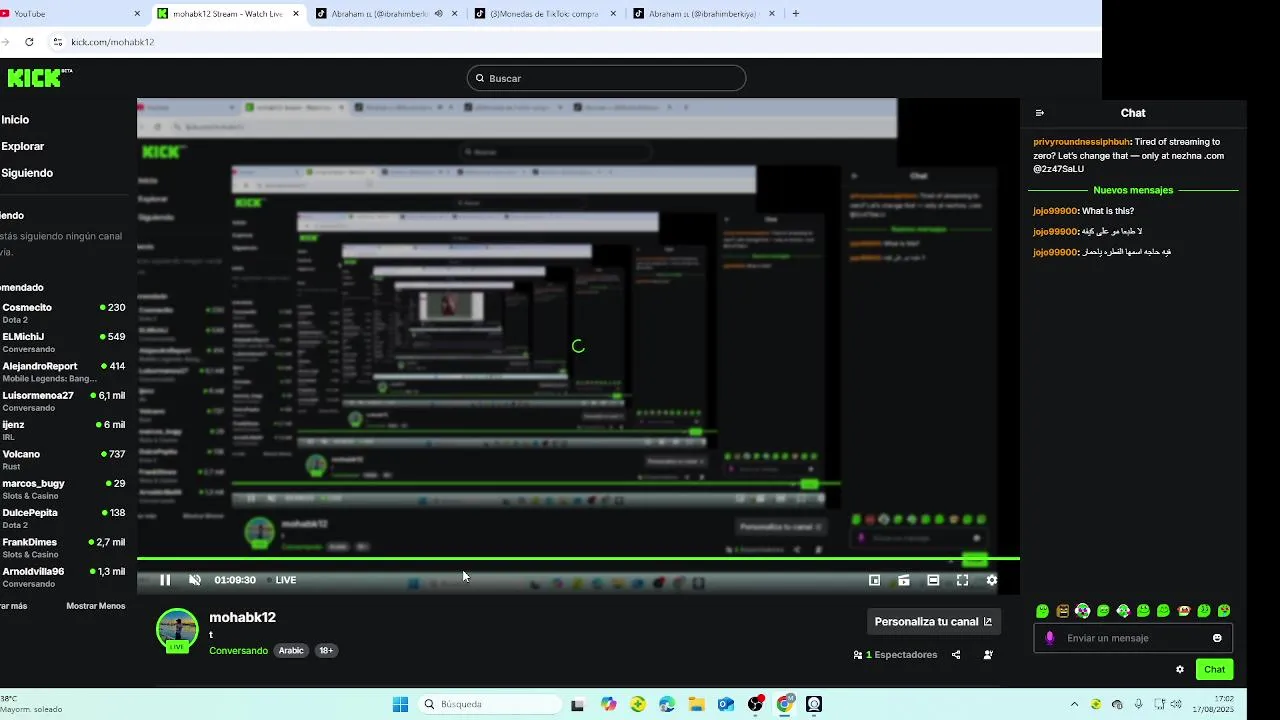Open the Windows Start menu

pyautogui.click(x=400, y=704)
